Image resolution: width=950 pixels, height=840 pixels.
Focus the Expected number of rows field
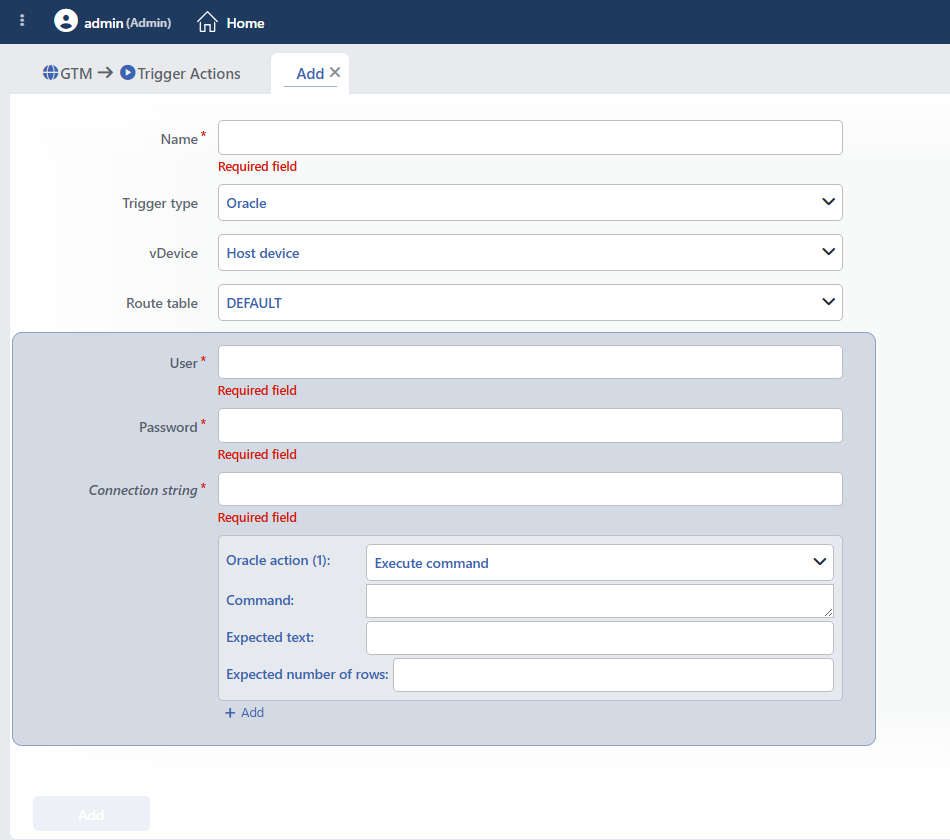[x=613, y=675]
